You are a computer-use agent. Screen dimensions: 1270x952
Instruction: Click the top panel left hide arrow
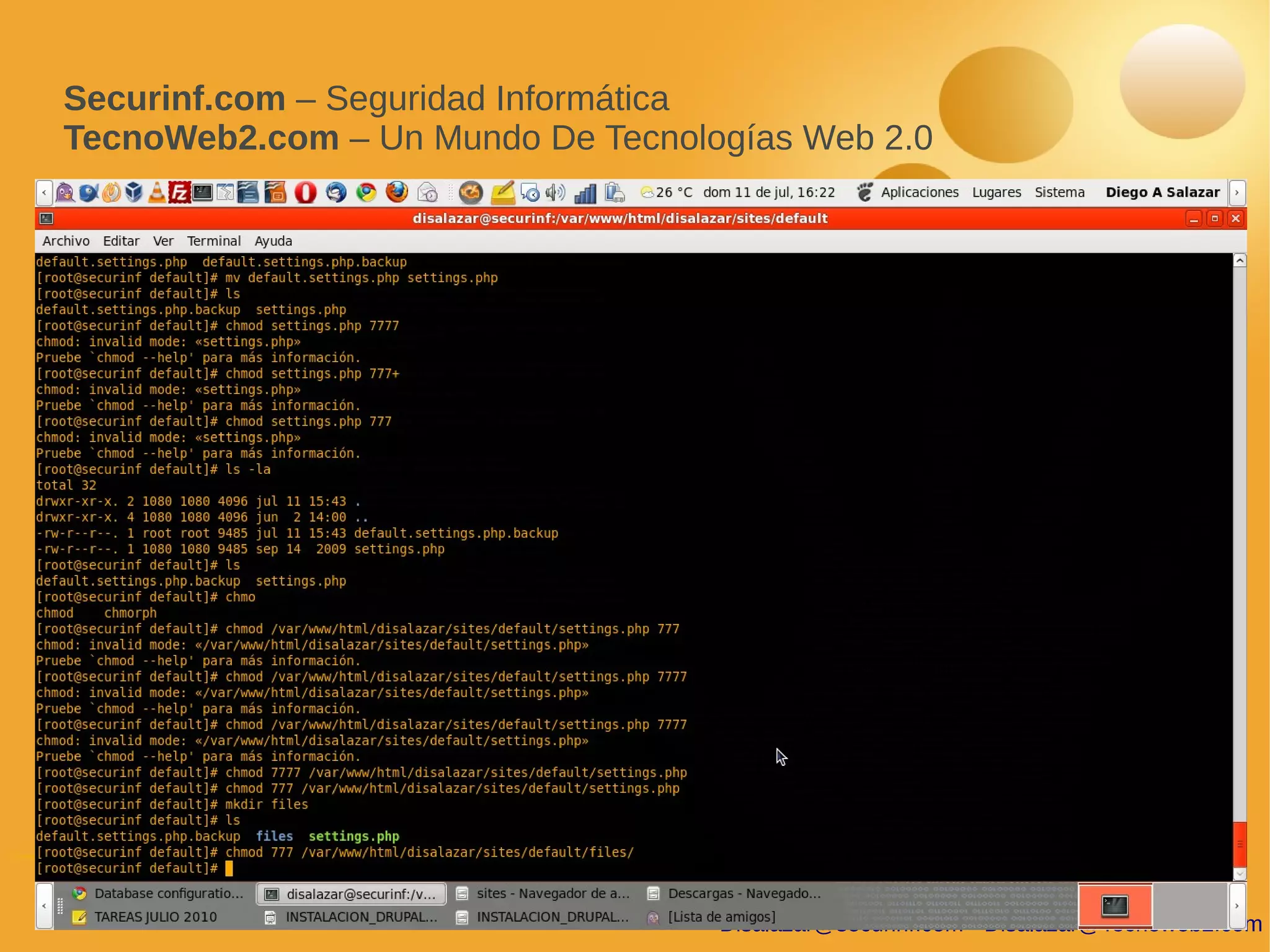[x=44, y=193]
